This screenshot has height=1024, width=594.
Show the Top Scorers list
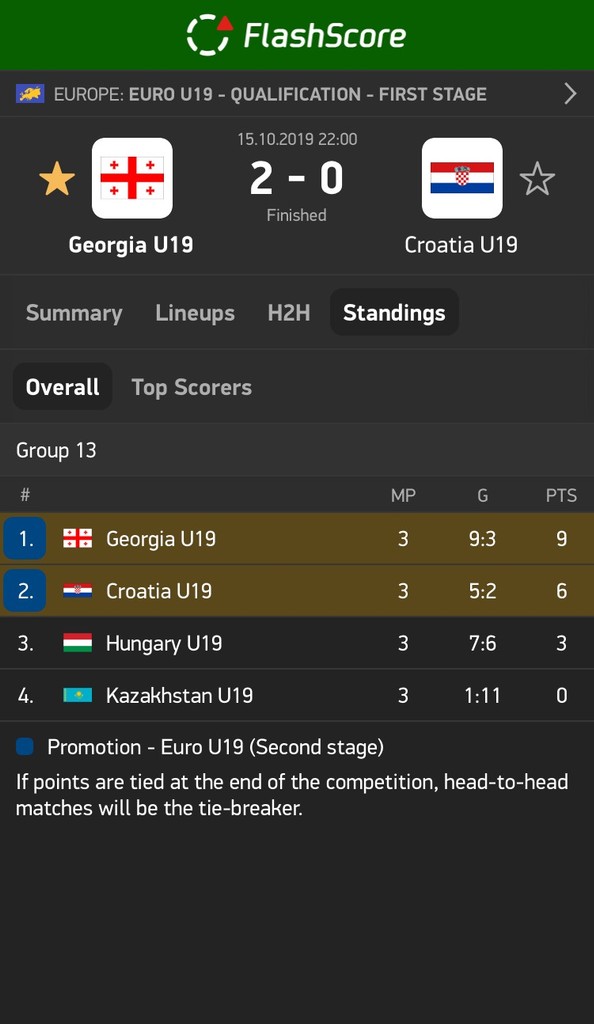191,387
